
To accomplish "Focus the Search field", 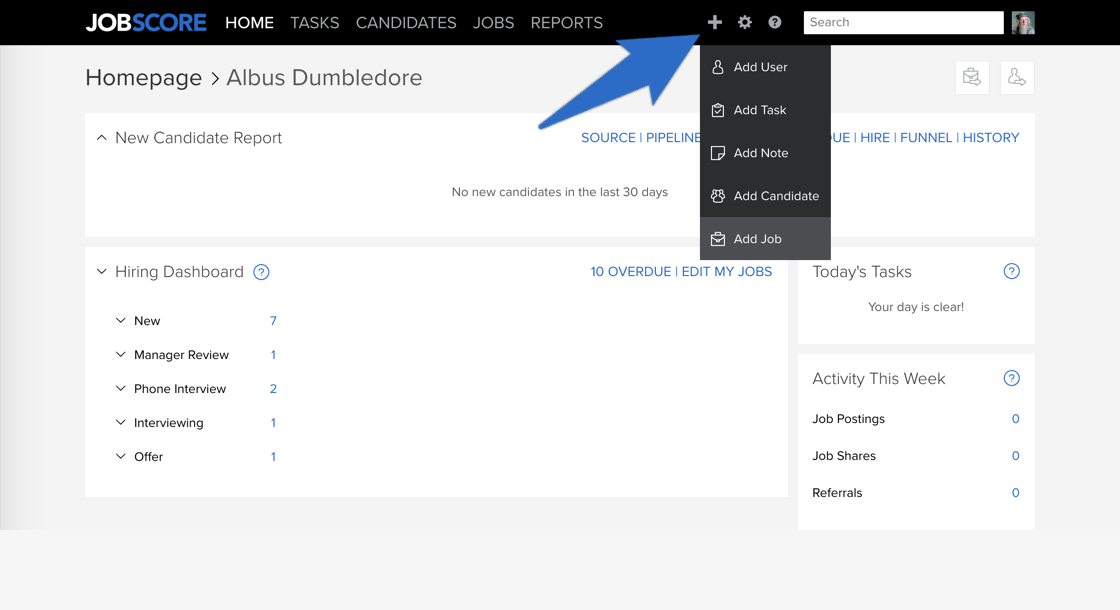I will point(904,22).
